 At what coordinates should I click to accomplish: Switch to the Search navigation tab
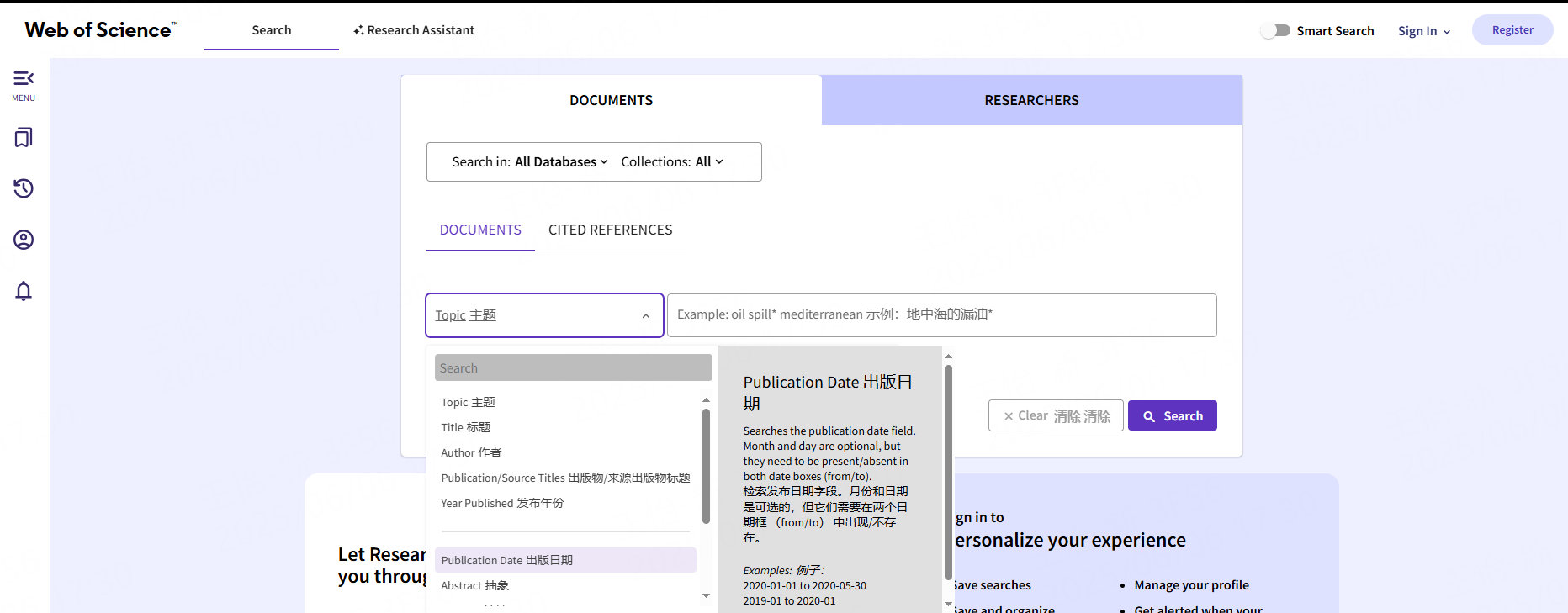(x=272, y=30)
